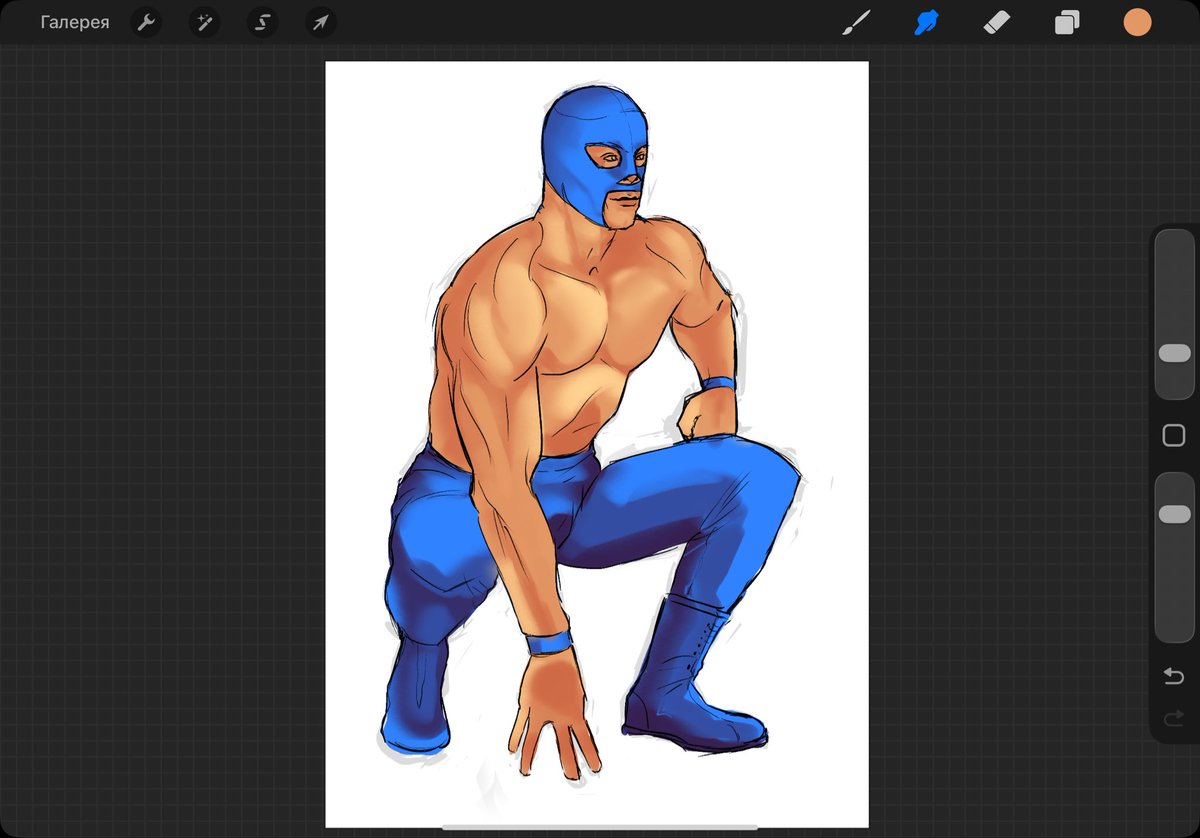Select the Eraser tool
1200x838 pixels.
pos(997,22)
